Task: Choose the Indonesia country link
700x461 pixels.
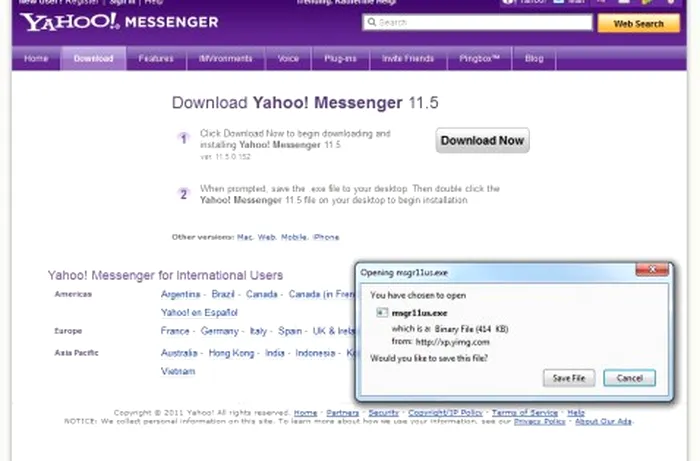Action: [x=315, y=353]
